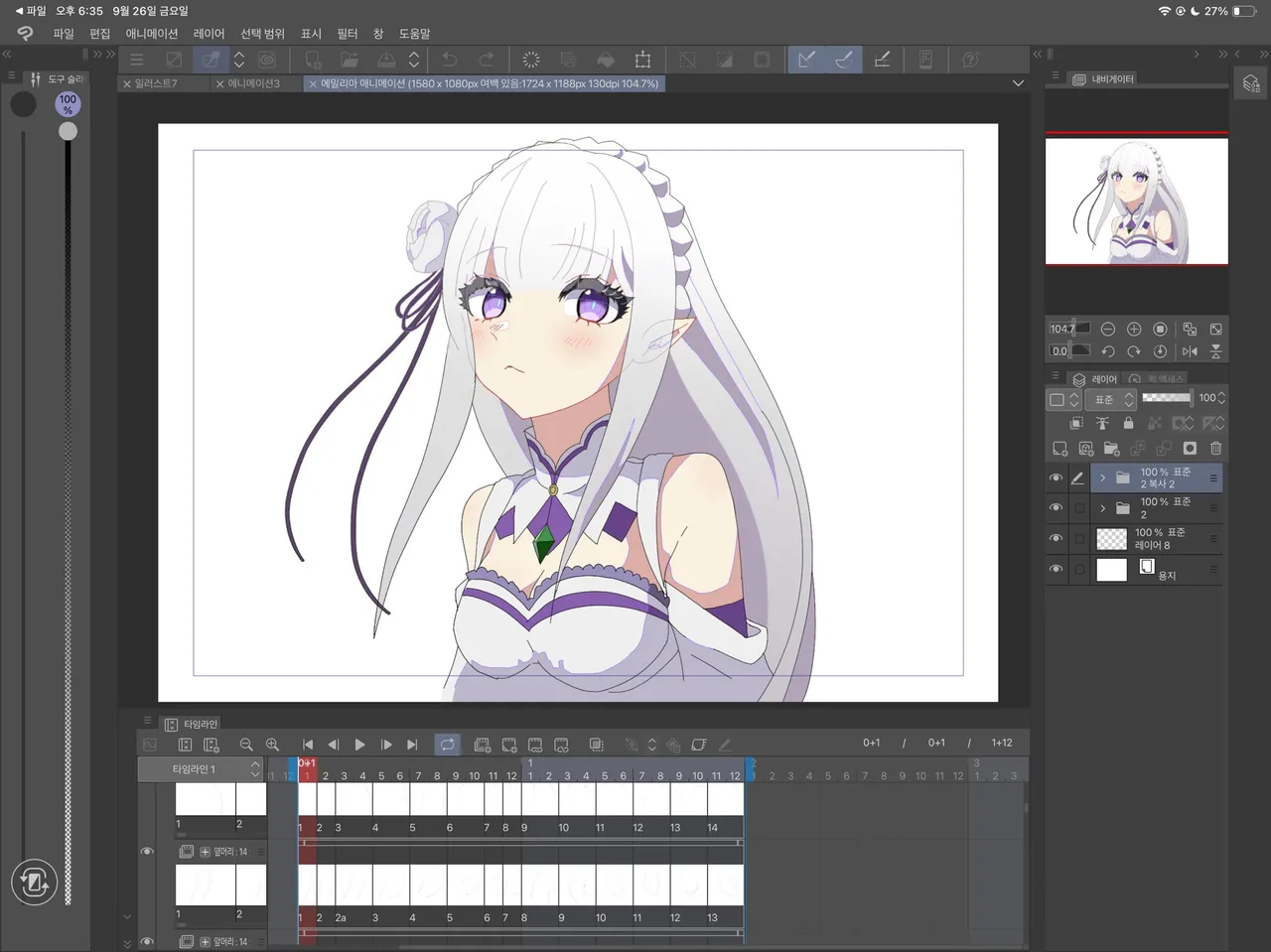Hide the 용지 paper layer

(1056, 569)
